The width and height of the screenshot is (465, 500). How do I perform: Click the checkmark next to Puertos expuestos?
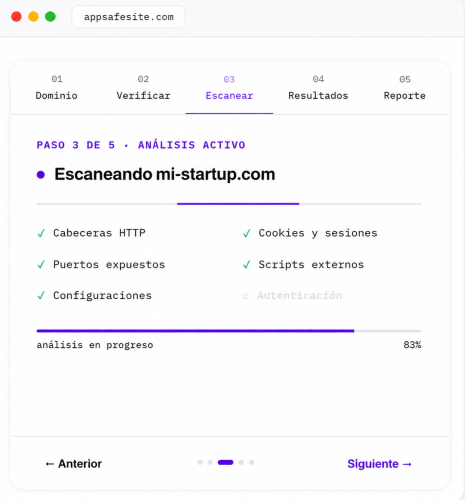coord(41,265)
